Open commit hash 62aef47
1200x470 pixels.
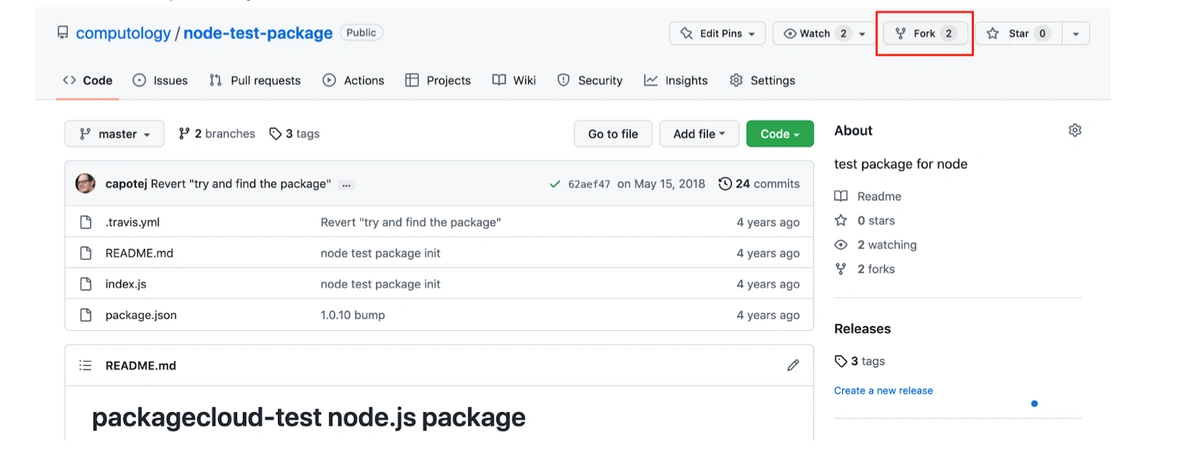(x=589, y=184)
